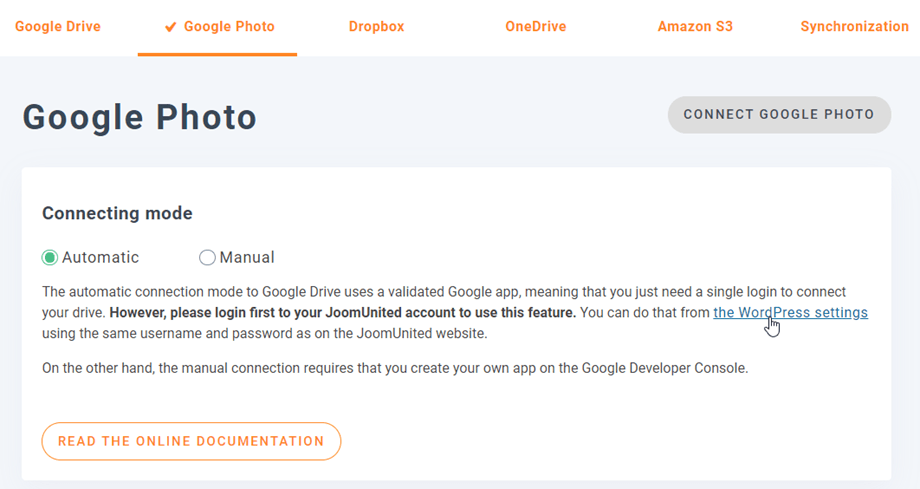
Task: Click the checkmark icon on Google Photo tab
Action: point(171,27)
